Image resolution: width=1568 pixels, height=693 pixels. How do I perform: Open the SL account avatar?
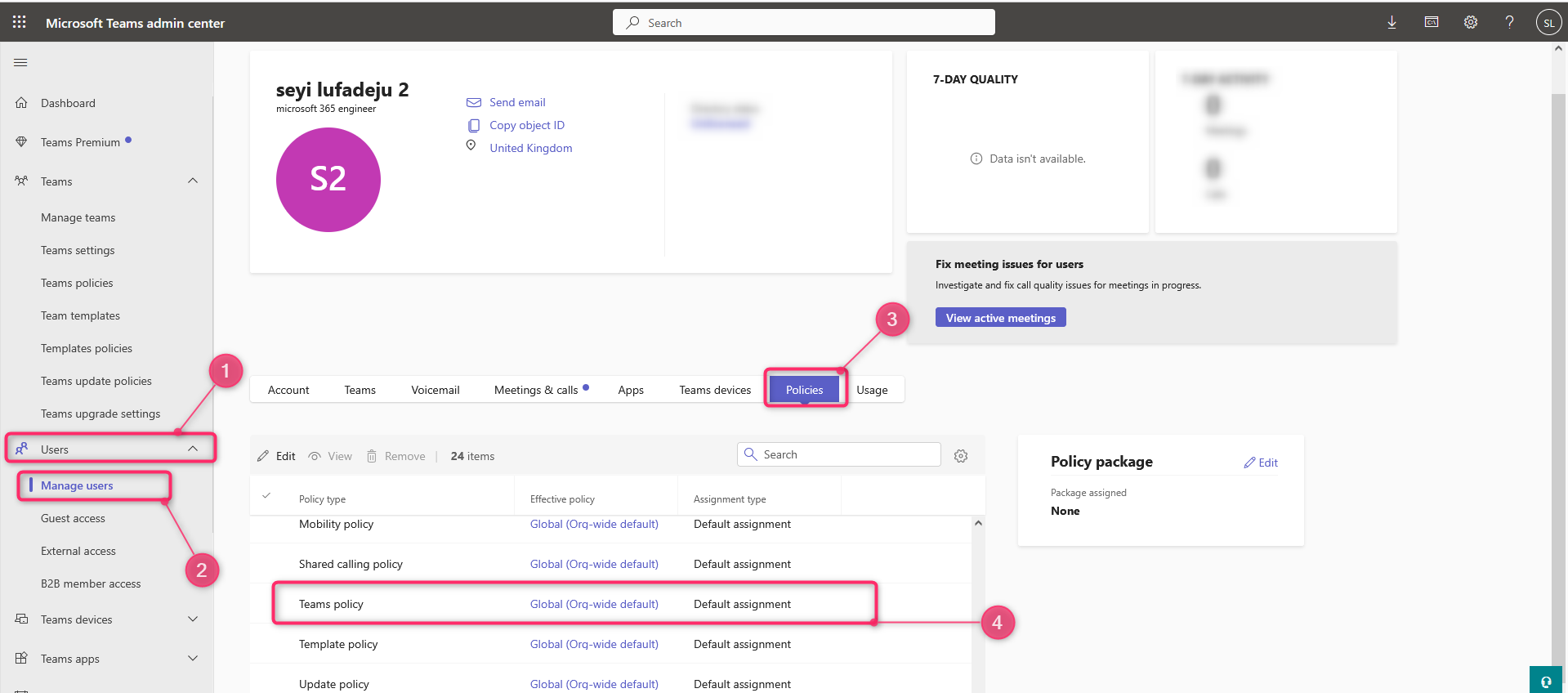coord(1548,22)
